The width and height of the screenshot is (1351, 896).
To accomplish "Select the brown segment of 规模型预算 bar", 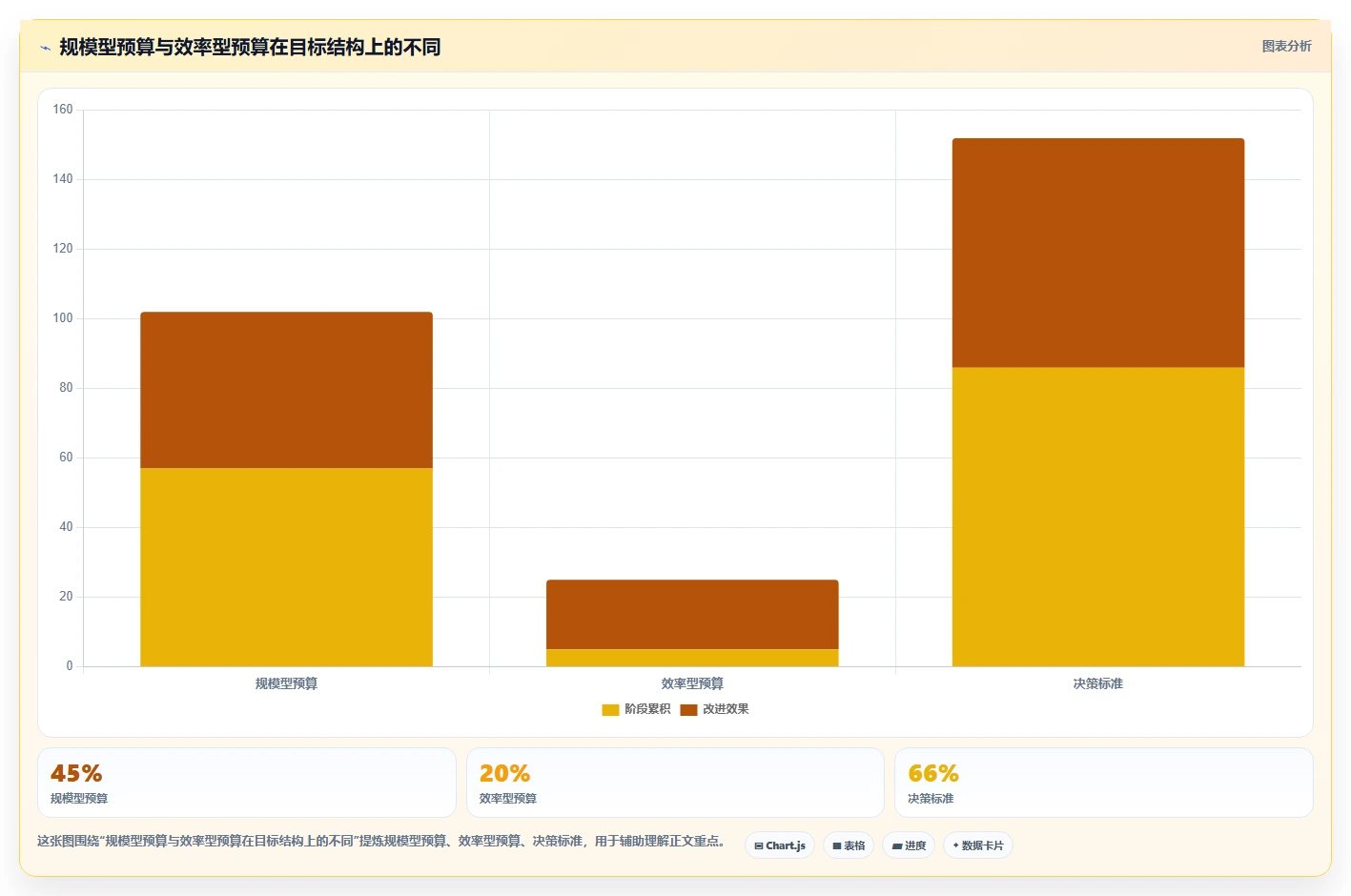I will coord(286,390).
